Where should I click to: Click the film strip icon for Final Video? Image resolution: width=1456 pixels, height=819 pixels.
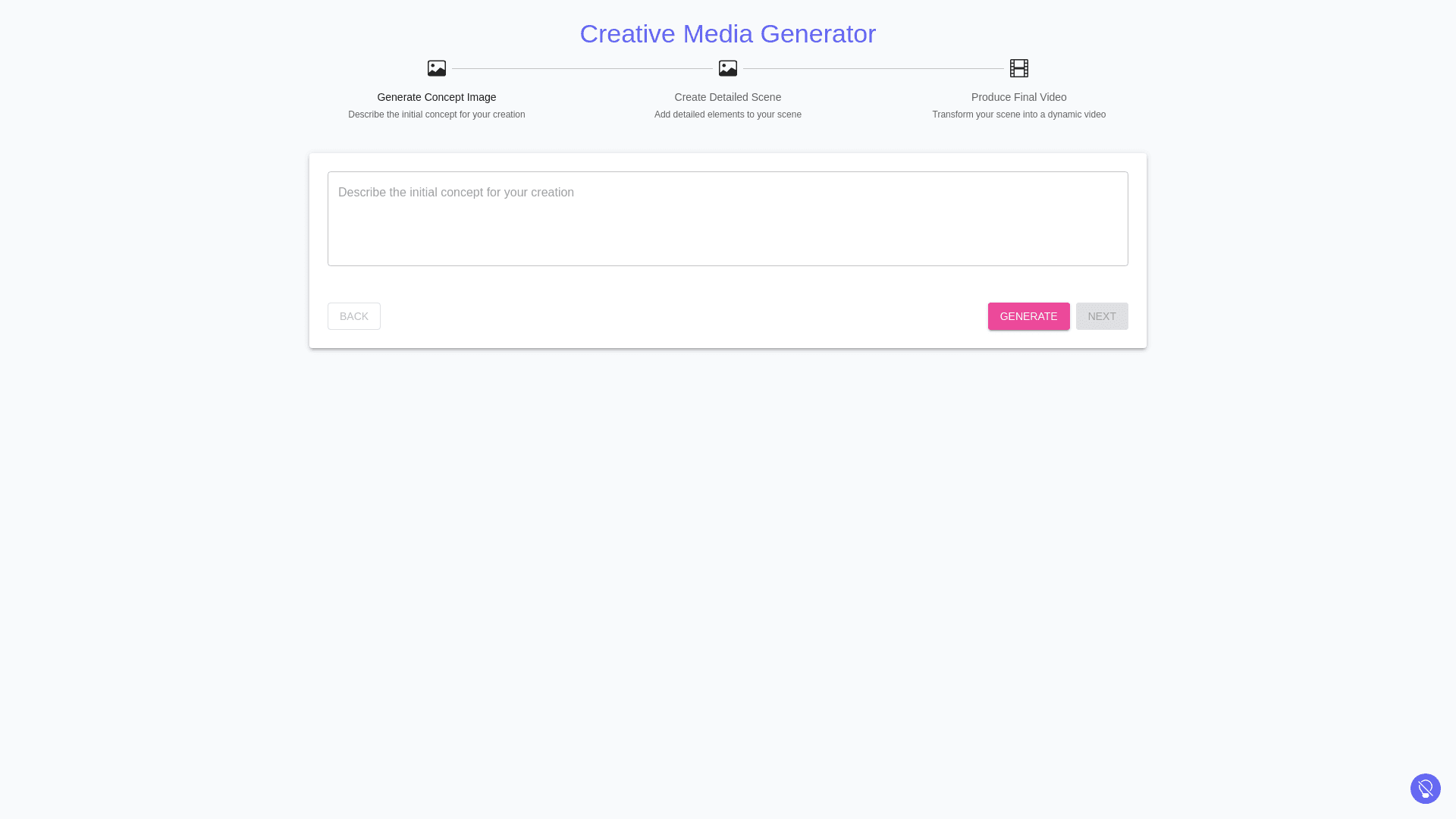pyautogui.click(x=1018, y=68)
